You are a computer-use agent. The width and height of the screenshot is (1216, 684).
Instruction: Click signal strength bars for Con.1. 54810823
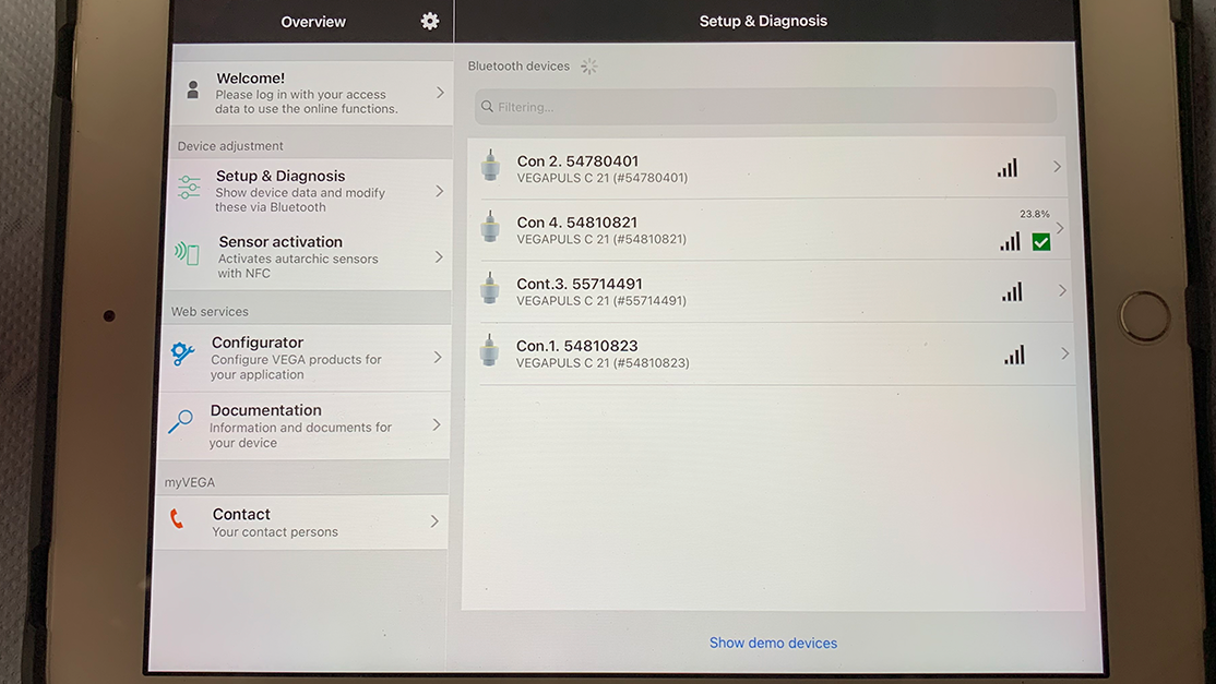click(x=1014, y=354)
